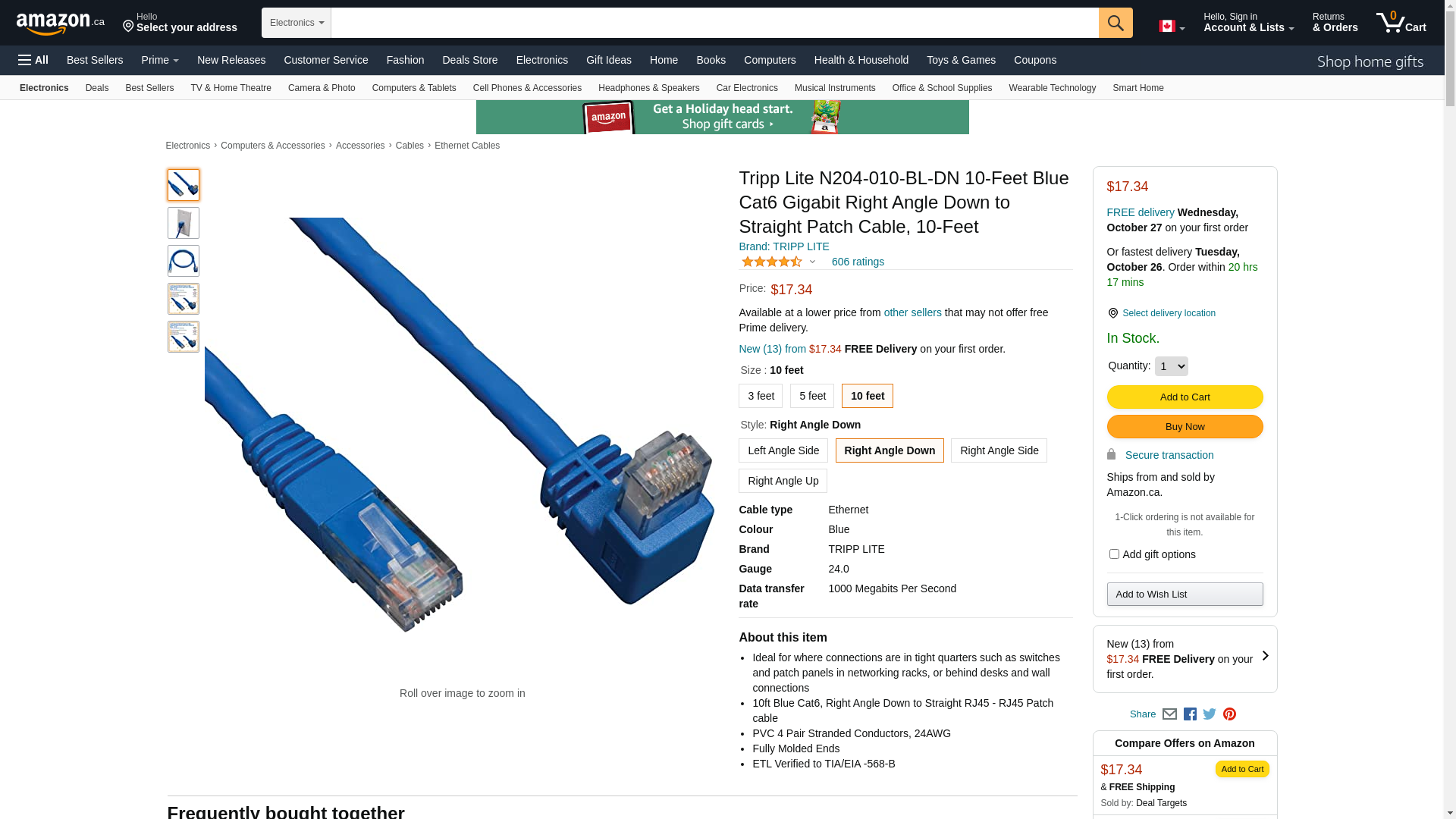
Task: Open the Canada flag language selector
Action: (x=1172, y=27)
